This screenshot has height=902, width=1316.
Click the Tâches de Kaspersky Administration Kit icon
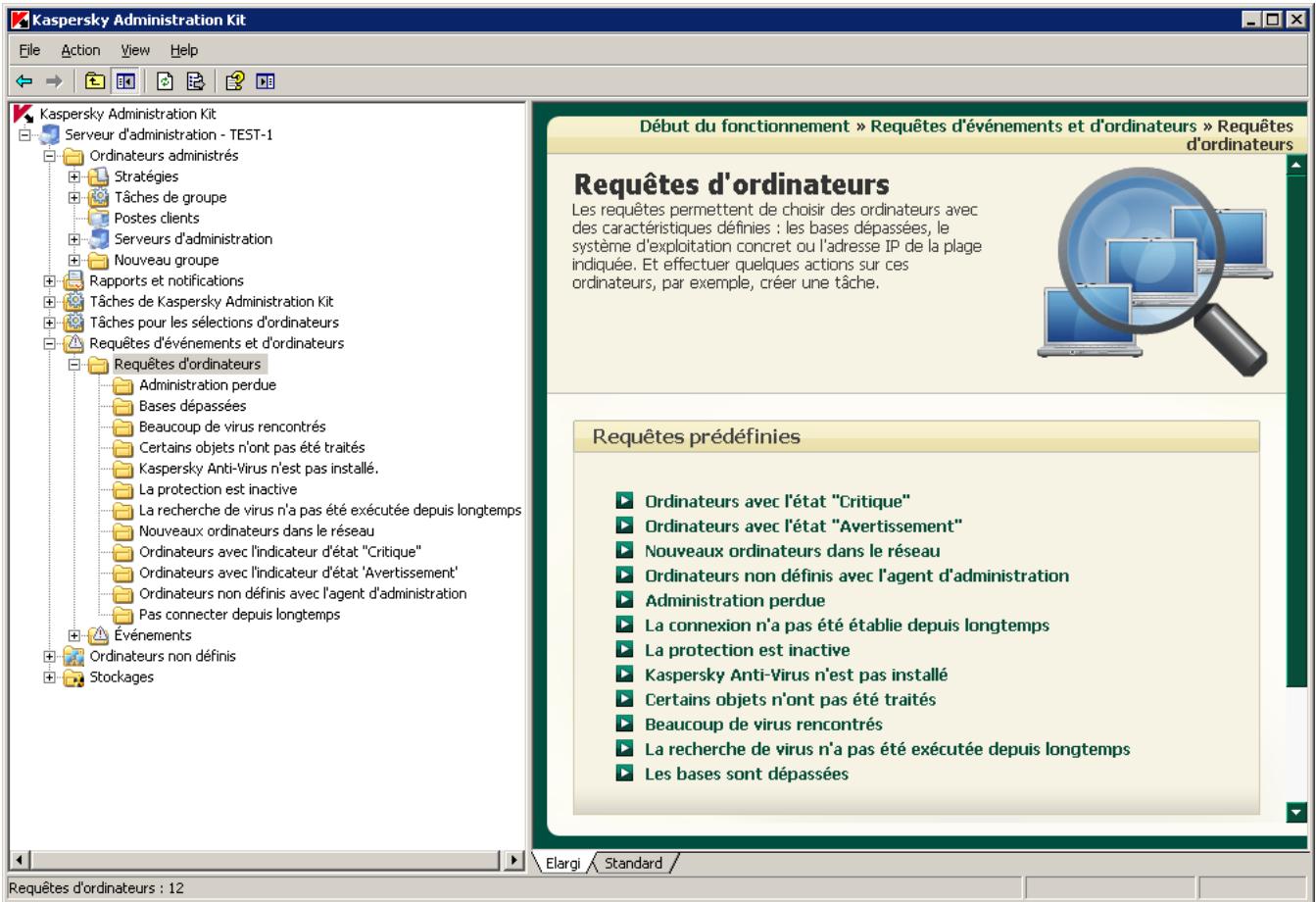click(x=74, y=301)
